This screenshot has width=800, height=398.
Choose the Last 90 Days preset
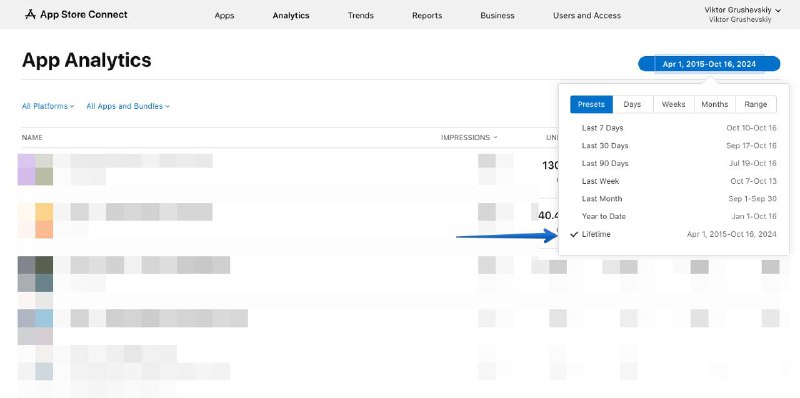coord(679,163)
